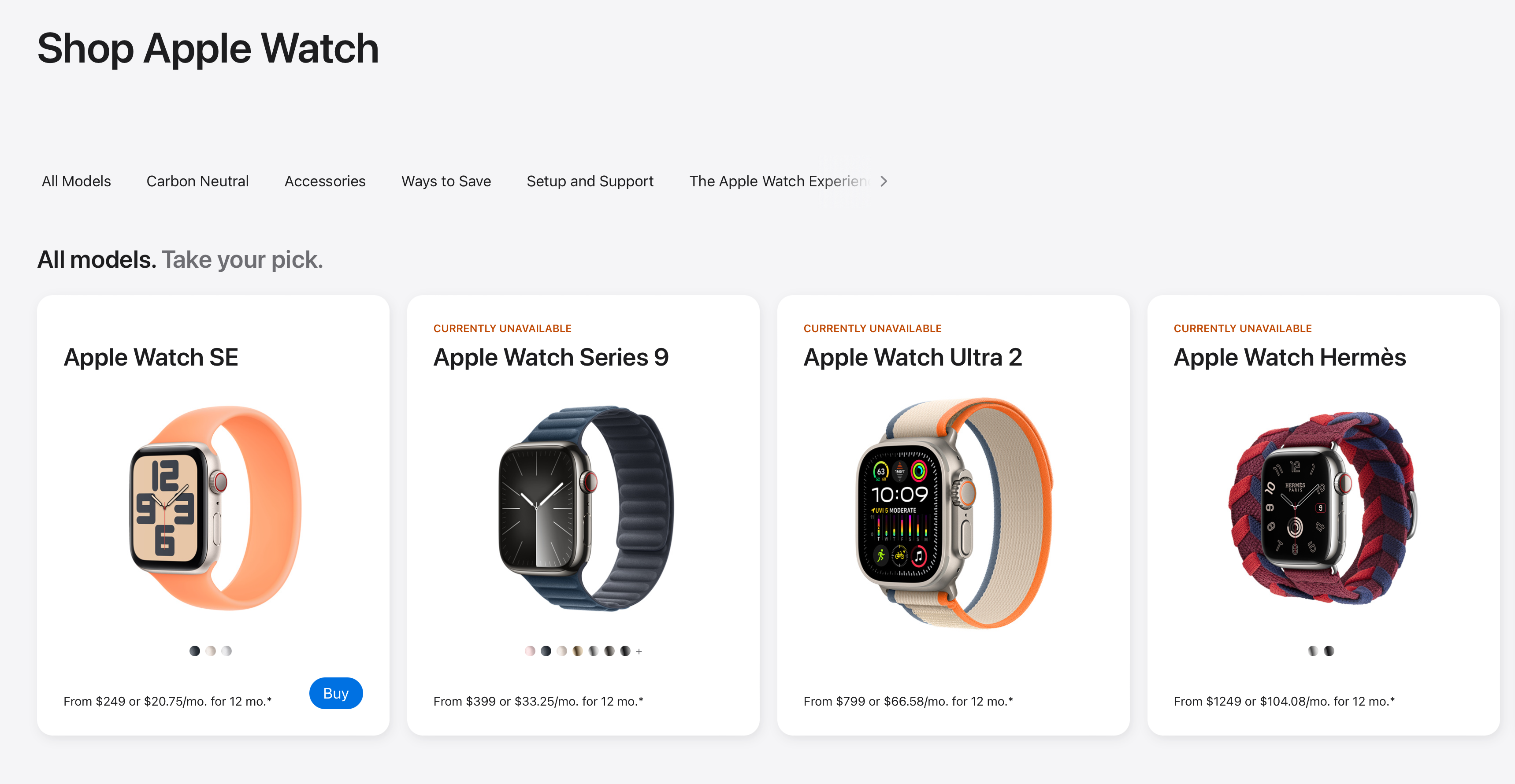Click the navigation scroll-right chevron arrow

(x=884, y=181)
